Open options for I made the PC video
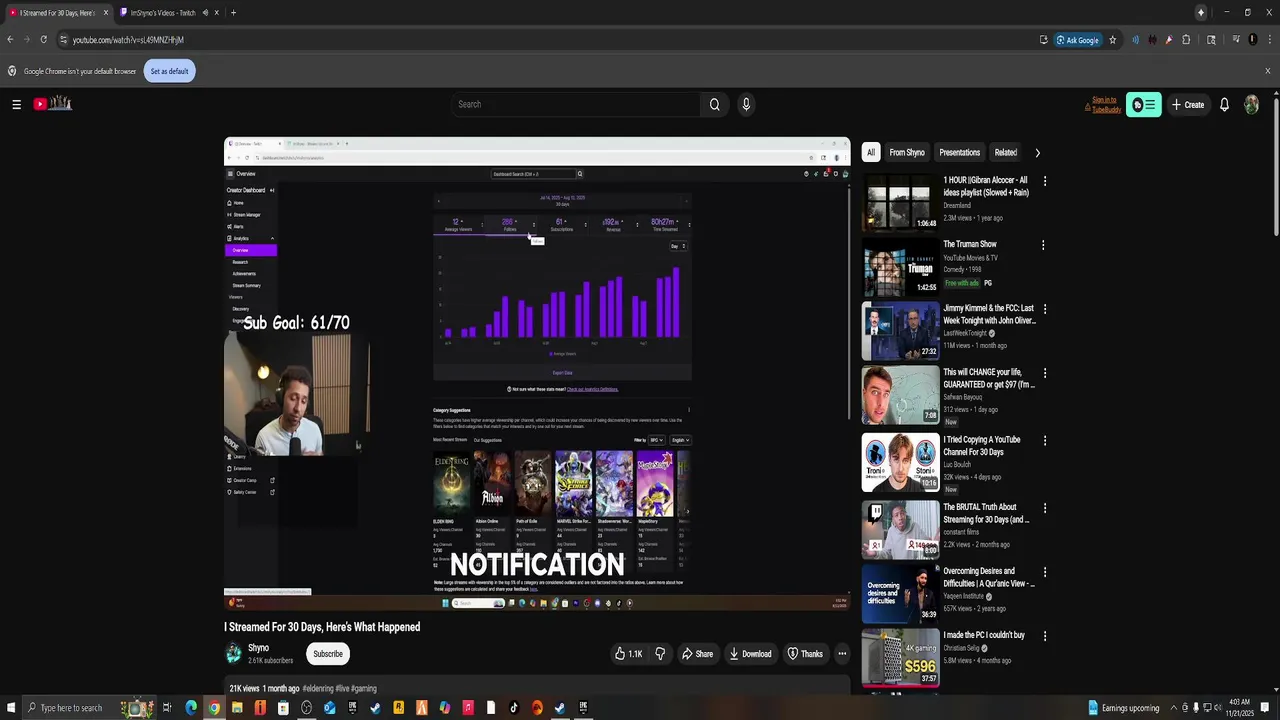Image resolution: width=1280 pixels, height=720 pixels. (1043, 636)
